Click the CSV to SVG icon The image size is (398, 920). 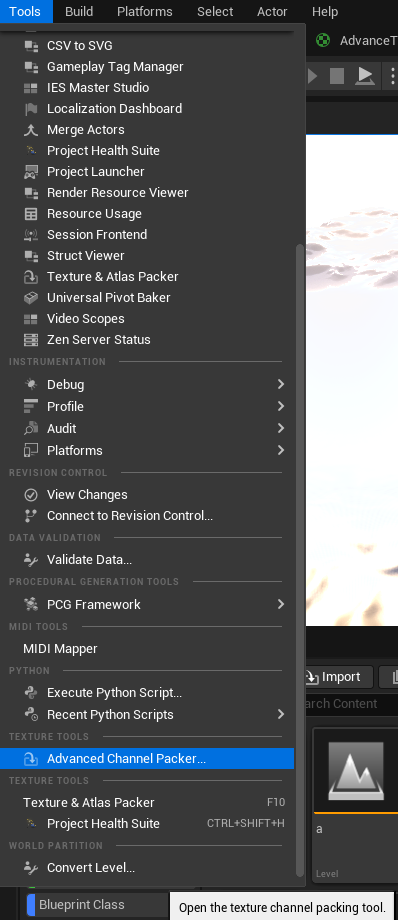click(31, 46)
